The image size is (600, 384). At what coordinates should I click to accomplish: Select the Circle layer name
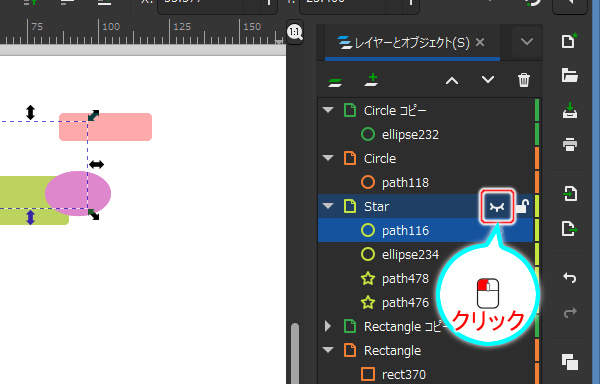click(x=380, y=158)
